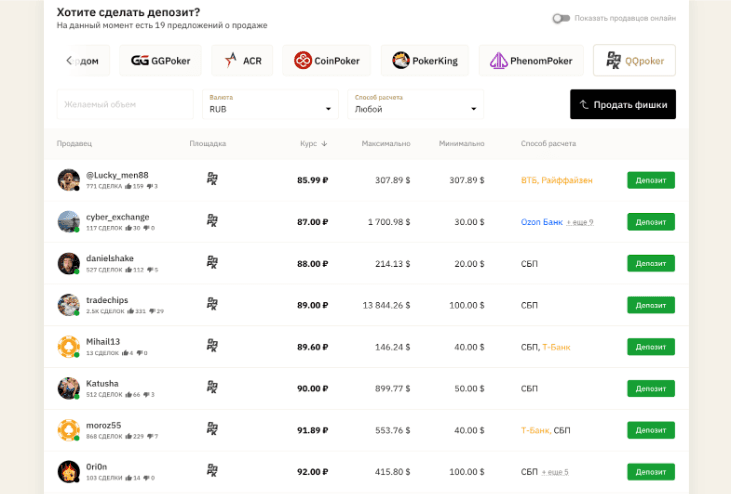
Task: Open tradechips seller avatar
Action: [x=69, y=305]
